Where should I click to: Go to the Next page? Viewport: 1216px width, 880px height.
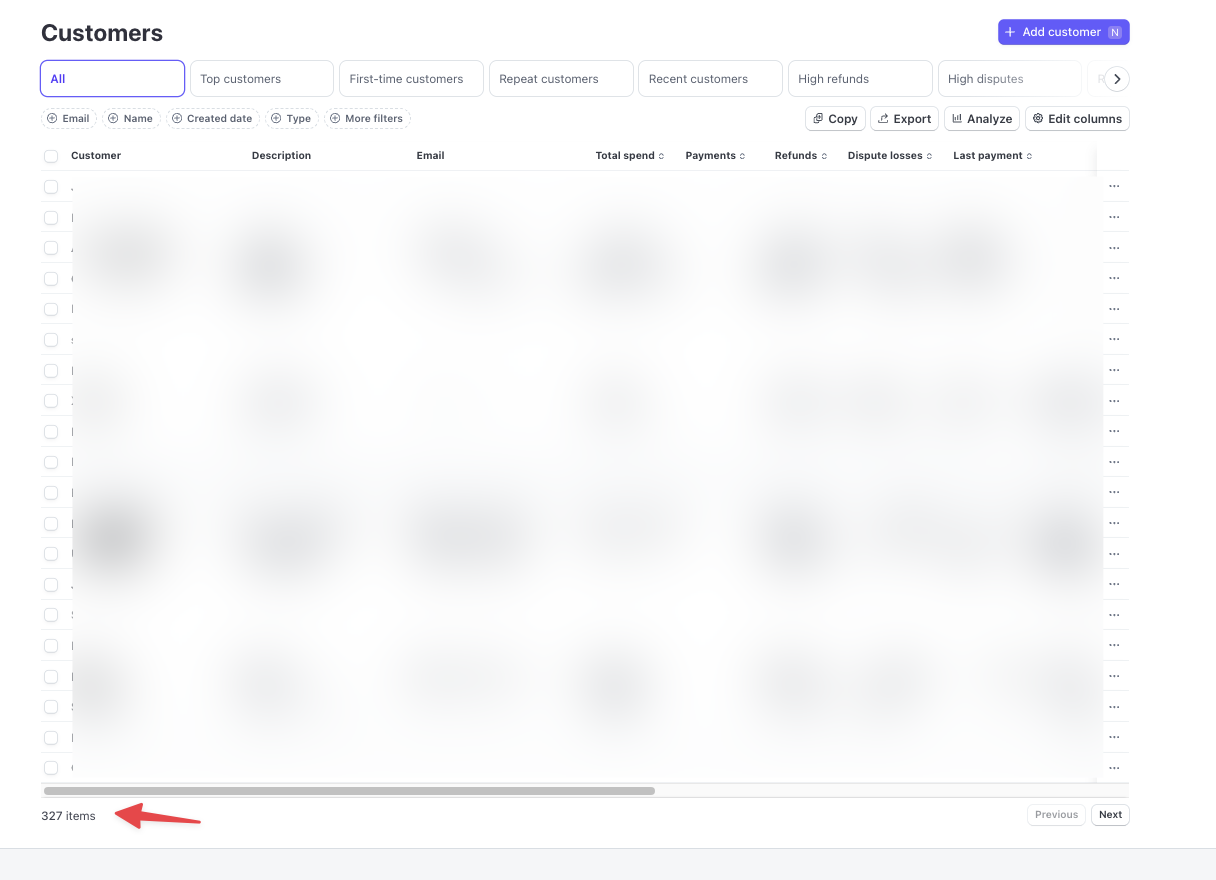pyautogui.click(x=1110, y=815)
